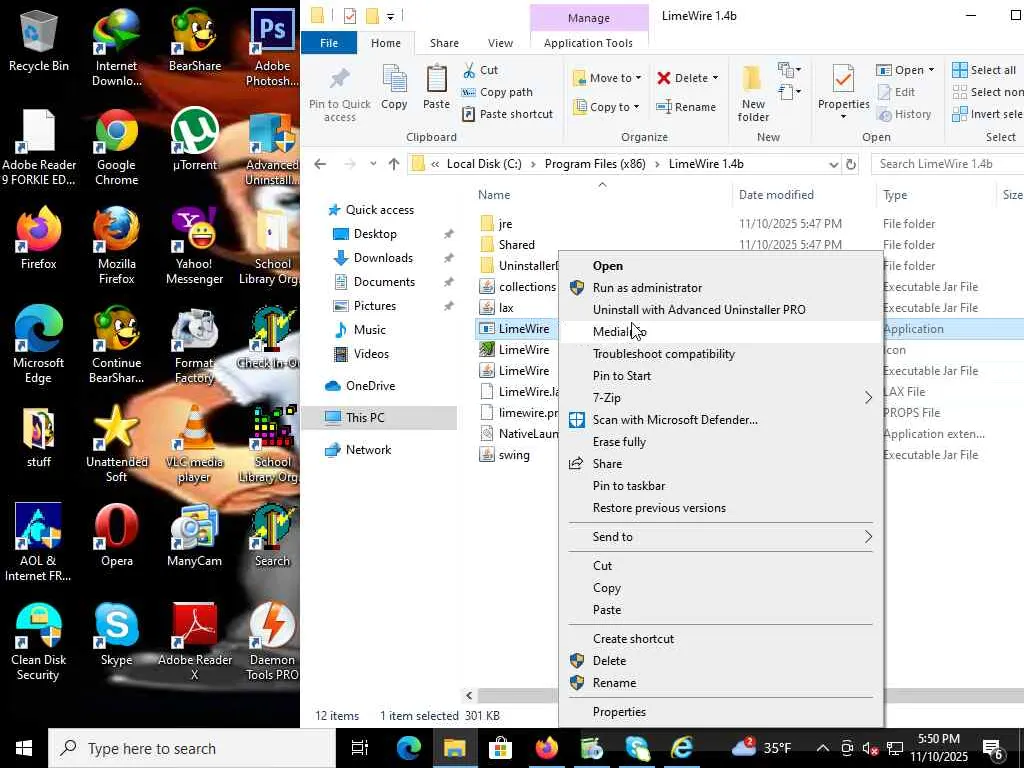
Task: Click the Windows taskbar search box
Action: pos(192,748)
